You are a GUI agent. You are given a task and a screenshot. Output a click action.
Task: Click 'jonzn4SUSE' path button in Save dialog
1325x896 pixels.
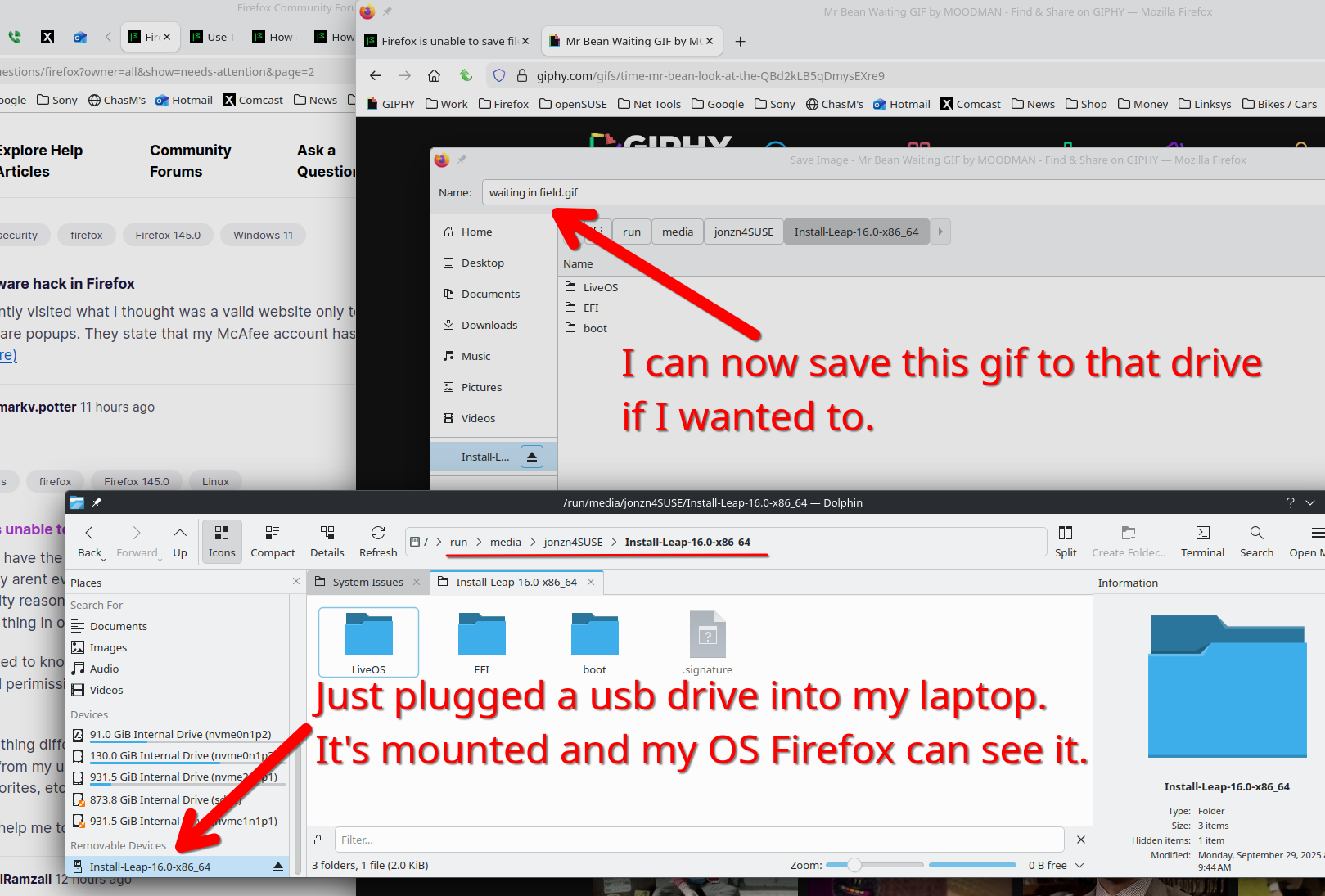743,232
